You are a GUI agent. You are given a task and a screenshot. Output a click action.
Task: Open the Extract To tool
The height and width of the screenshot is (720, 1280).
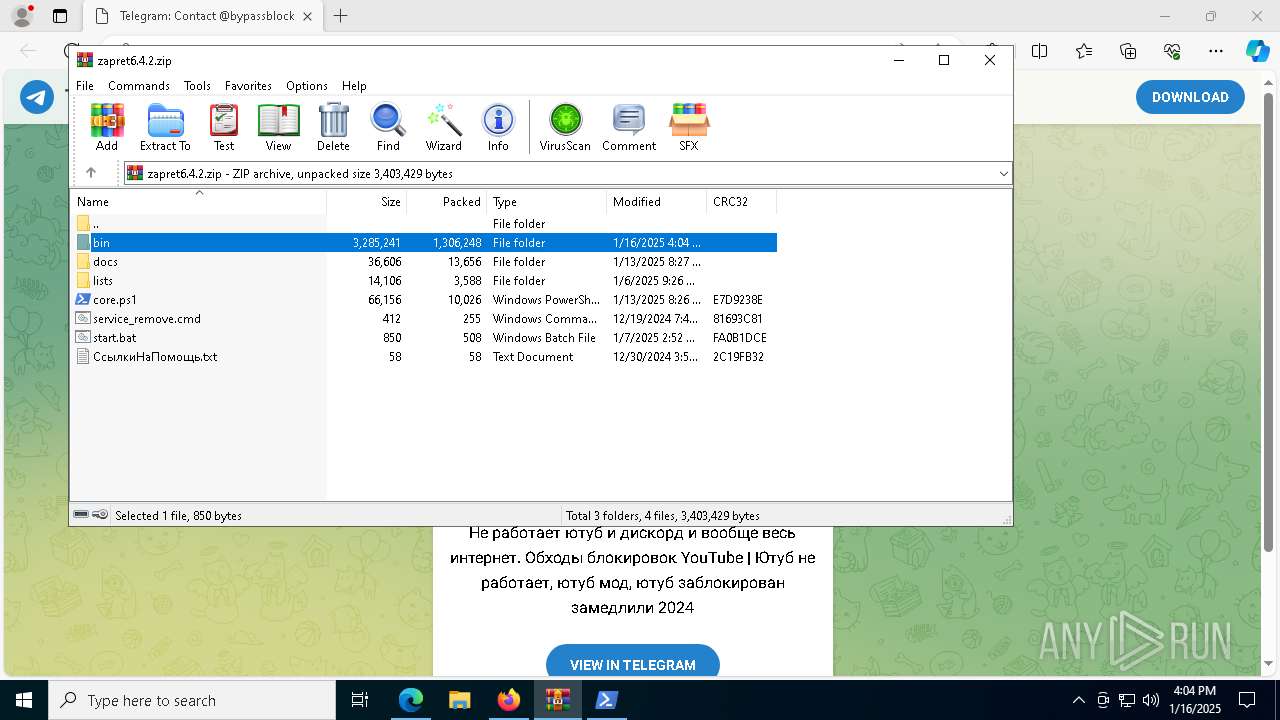(165, 127)
